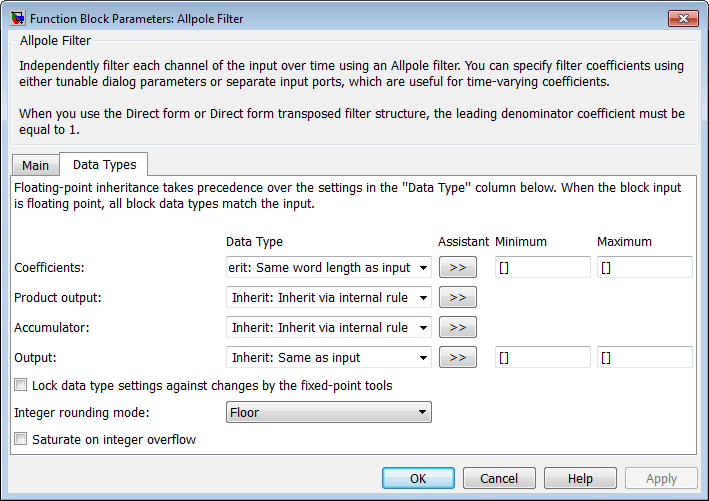Select the Data Types tab
709x501 pixels.
click(x=104, y=164)
